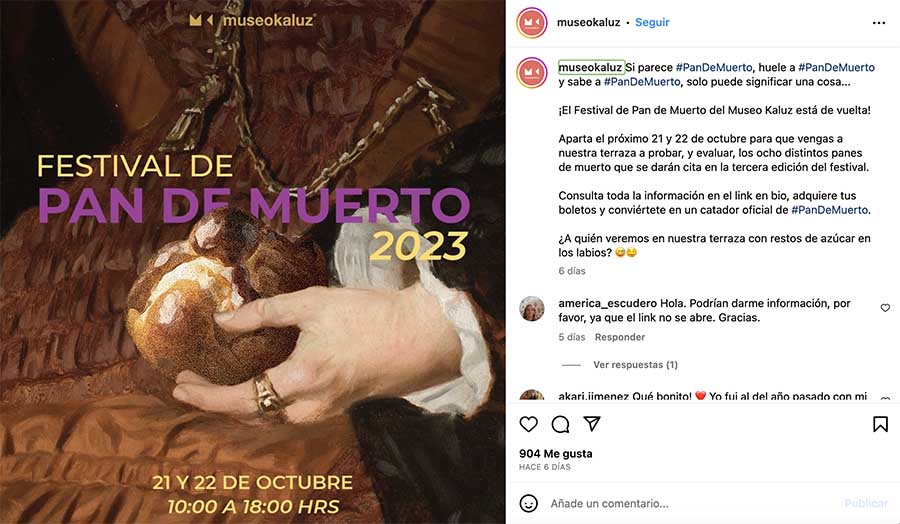Click the Festival de Pan de Muerto image
900x524 pixels.
tap(253, 262)
